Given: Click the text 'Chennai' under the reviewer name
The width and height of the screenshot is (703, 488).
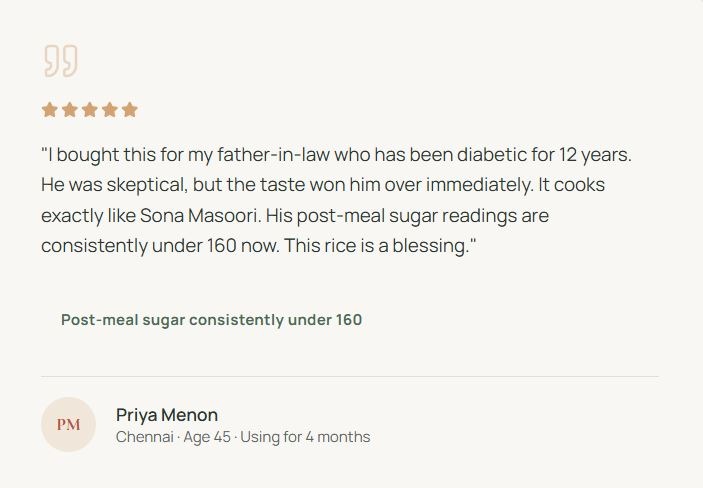Looking at the screenshot, I should 144,437.
